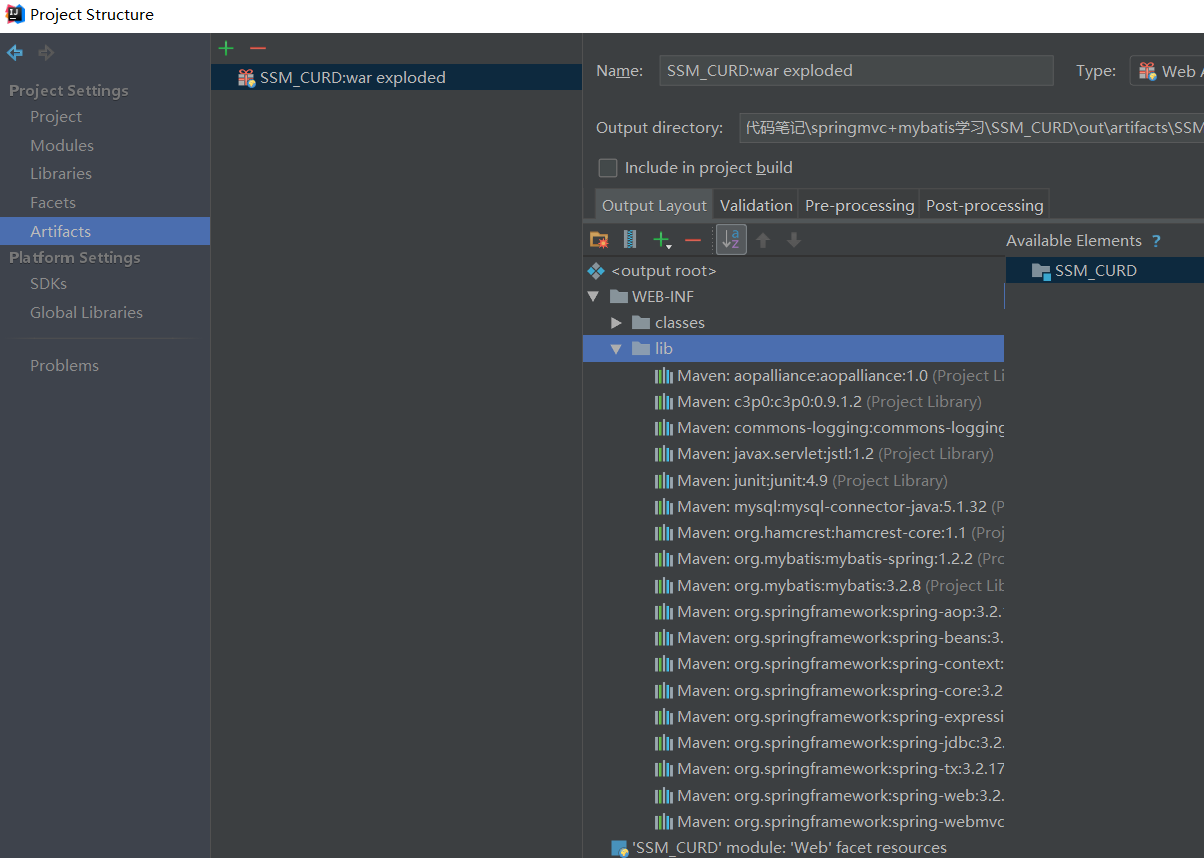1204x858 pixels.
Task: Open the Modules section
Action: point(62,146)
